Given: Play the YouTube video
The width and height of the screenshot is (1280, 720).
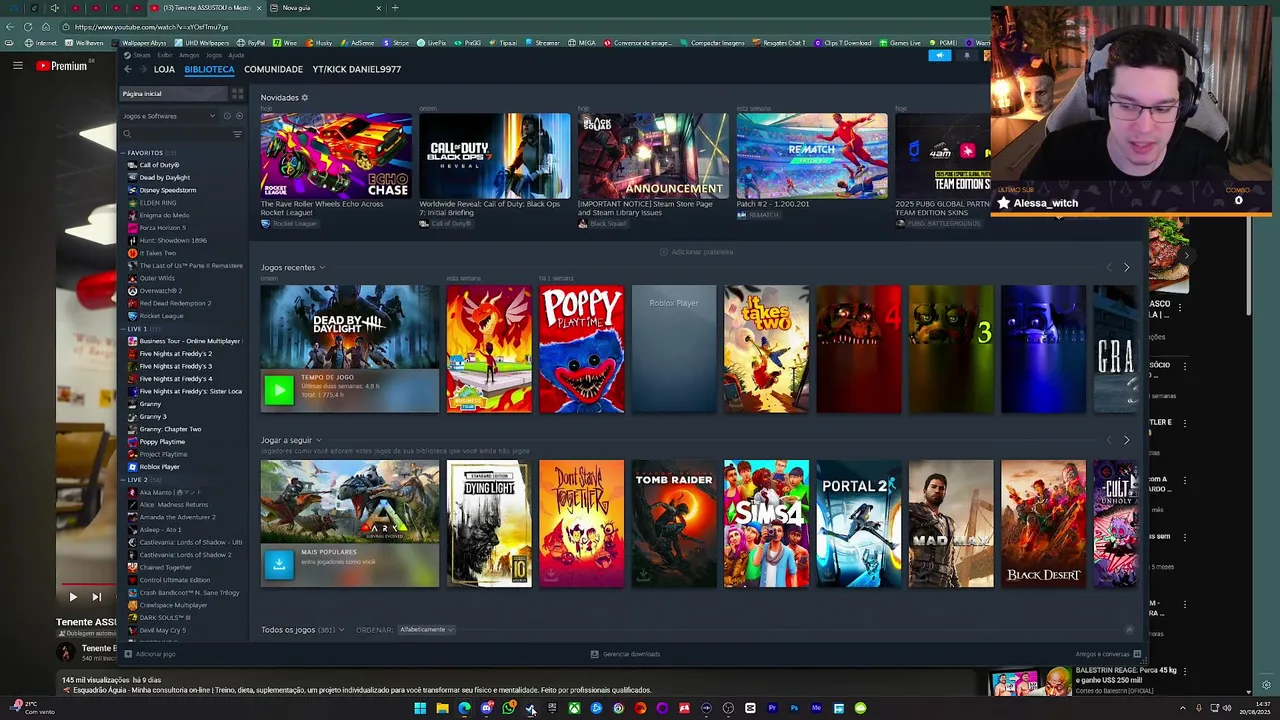Looking at the screenshot, I should [x=72, y=597].
